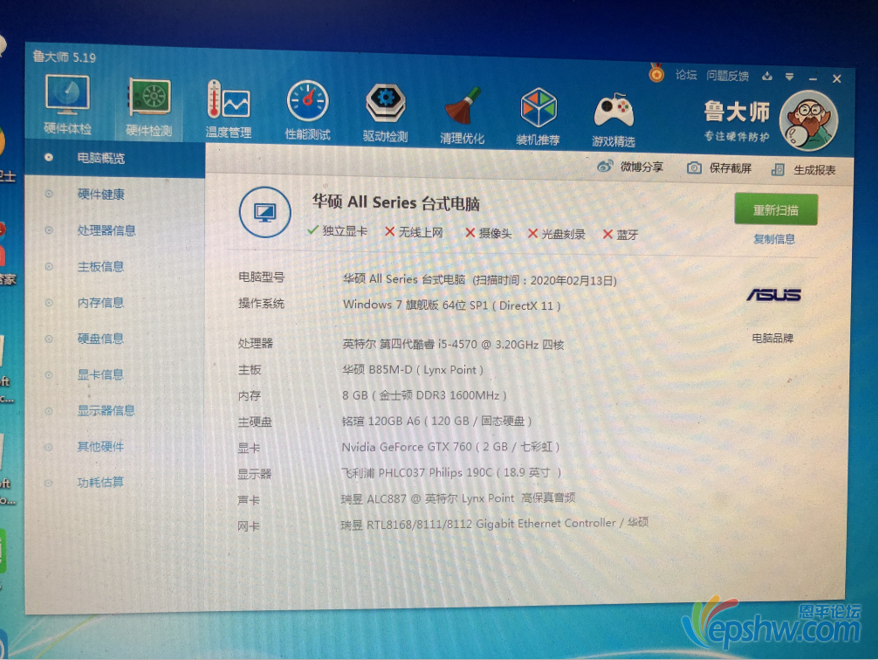The height and width of the screenshot is (660, 878).
Task: Click the 华硕 All Series 台式电脑 heading
Action: coord(396,202)
